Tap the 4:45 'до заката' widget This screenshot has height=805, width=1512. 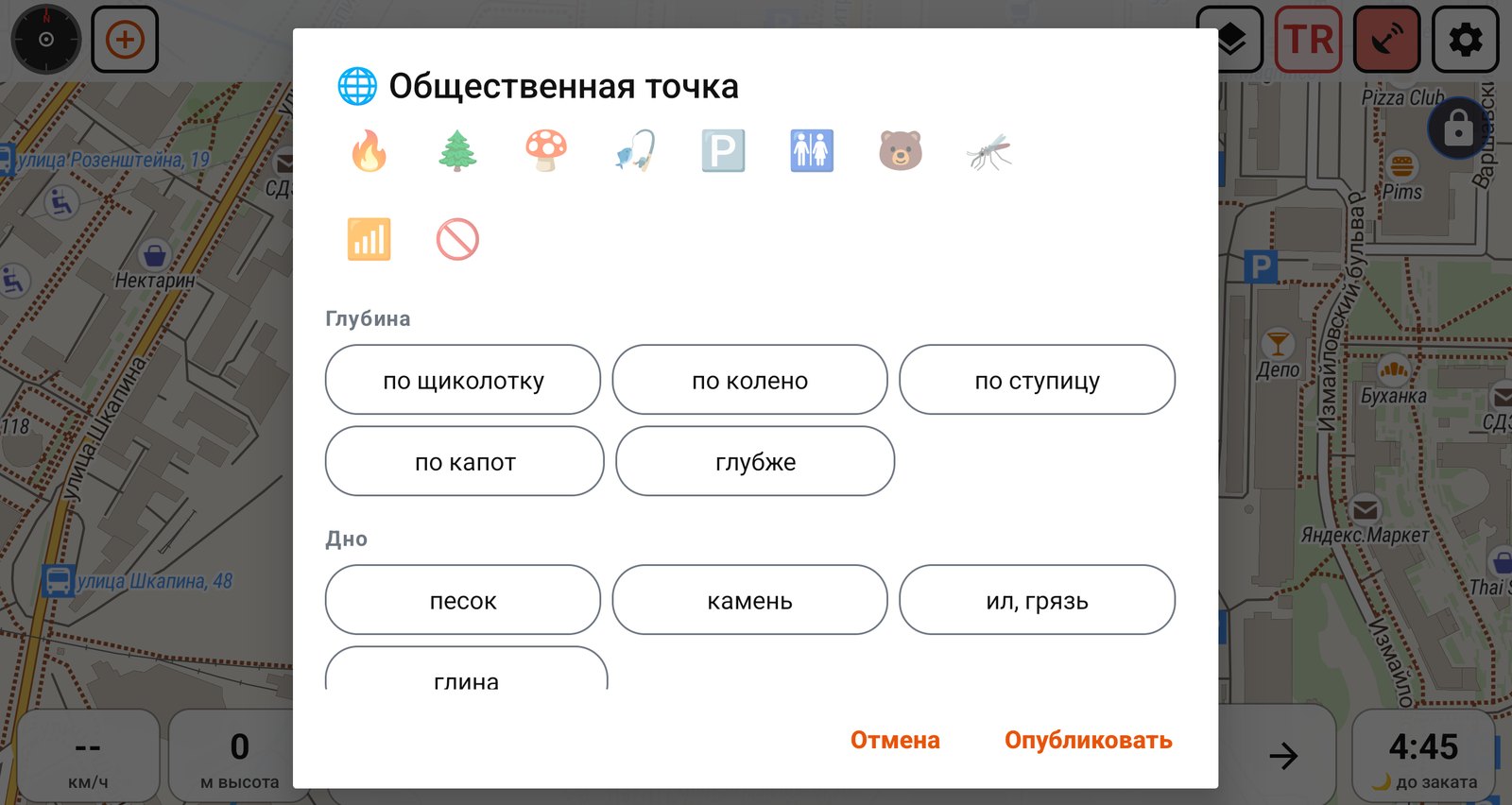coord(1423,756)
